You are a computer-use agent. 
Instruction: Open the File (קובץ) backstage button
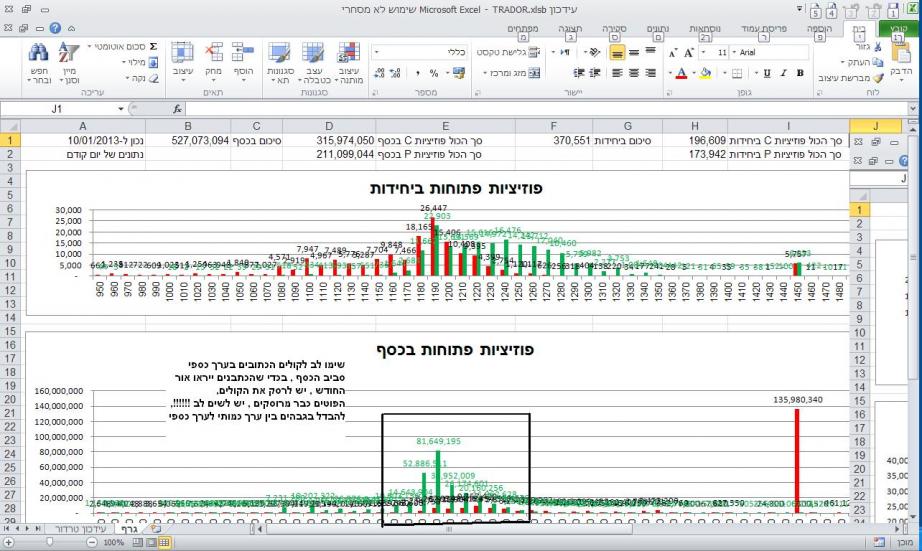900,28
